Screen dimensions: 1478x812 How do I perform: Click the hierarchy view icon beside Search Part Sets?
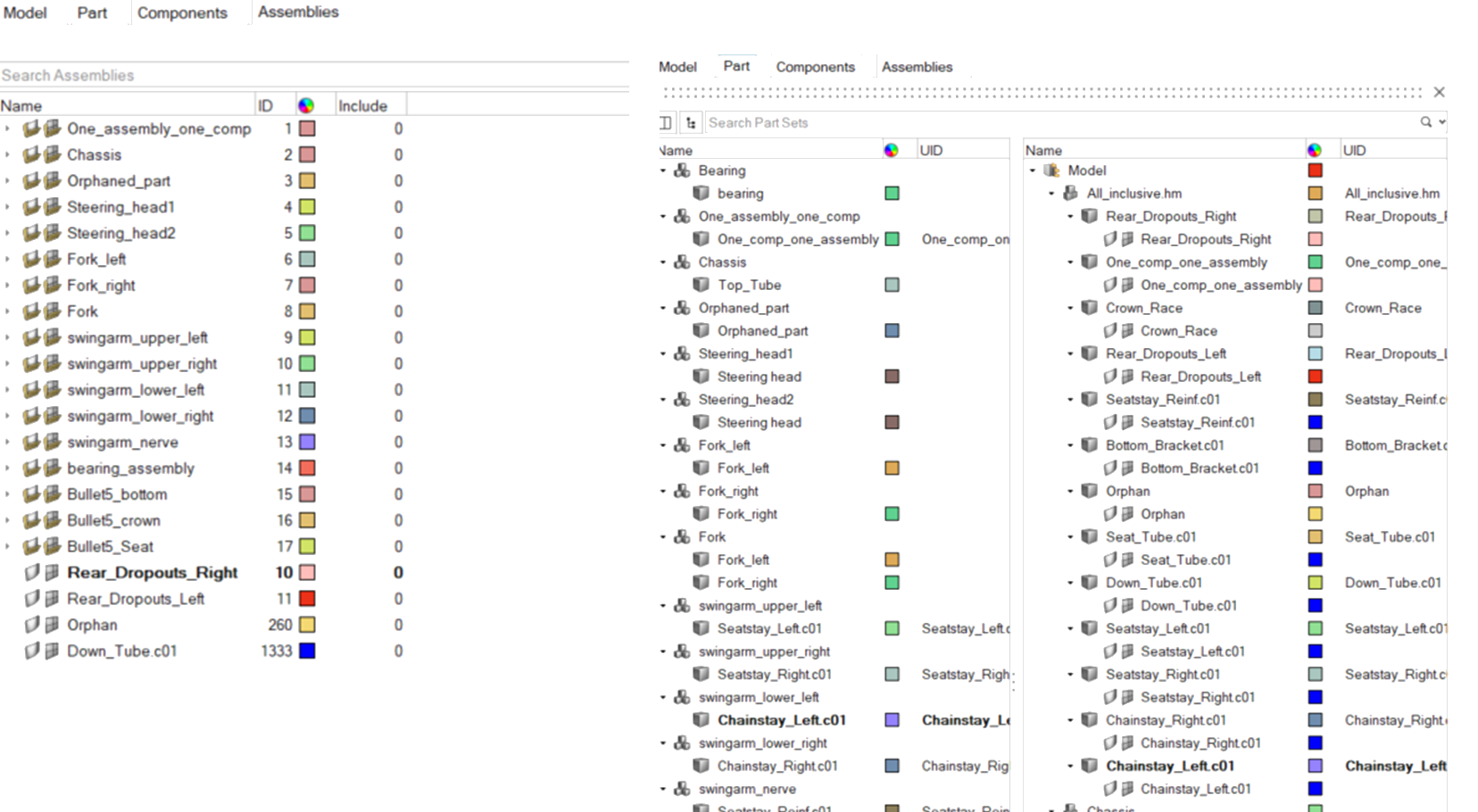point(691,123)
